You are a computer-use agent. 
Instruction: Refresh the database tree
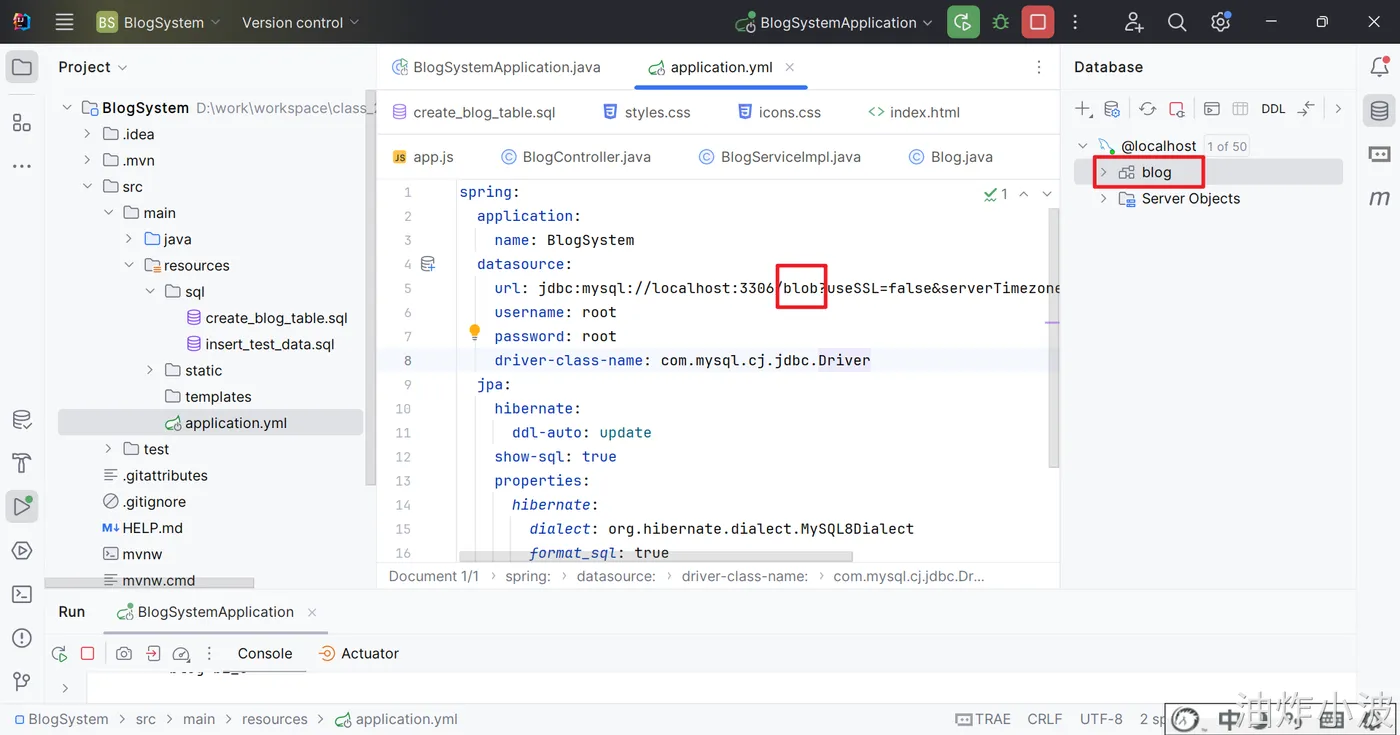(x=1148, y=109)
